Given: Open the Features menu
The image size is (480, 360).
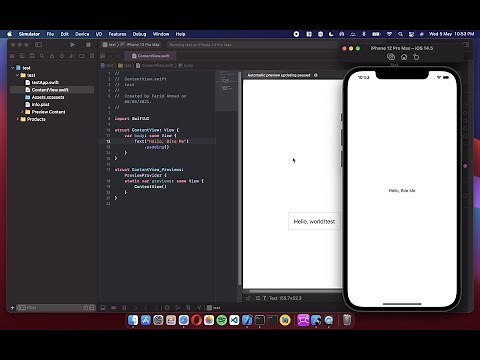Looking at the screenshot, I should point(117,34).
